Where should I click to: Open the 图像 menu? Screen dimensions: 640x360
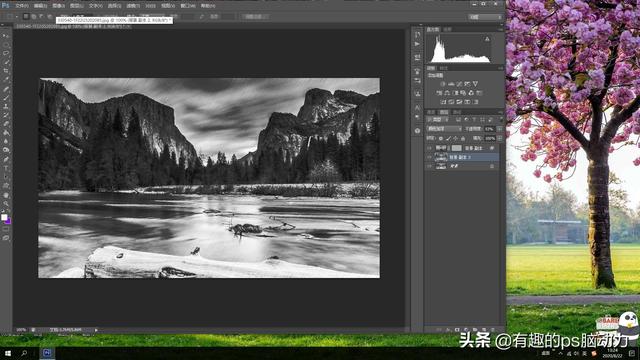pos(58,6)
